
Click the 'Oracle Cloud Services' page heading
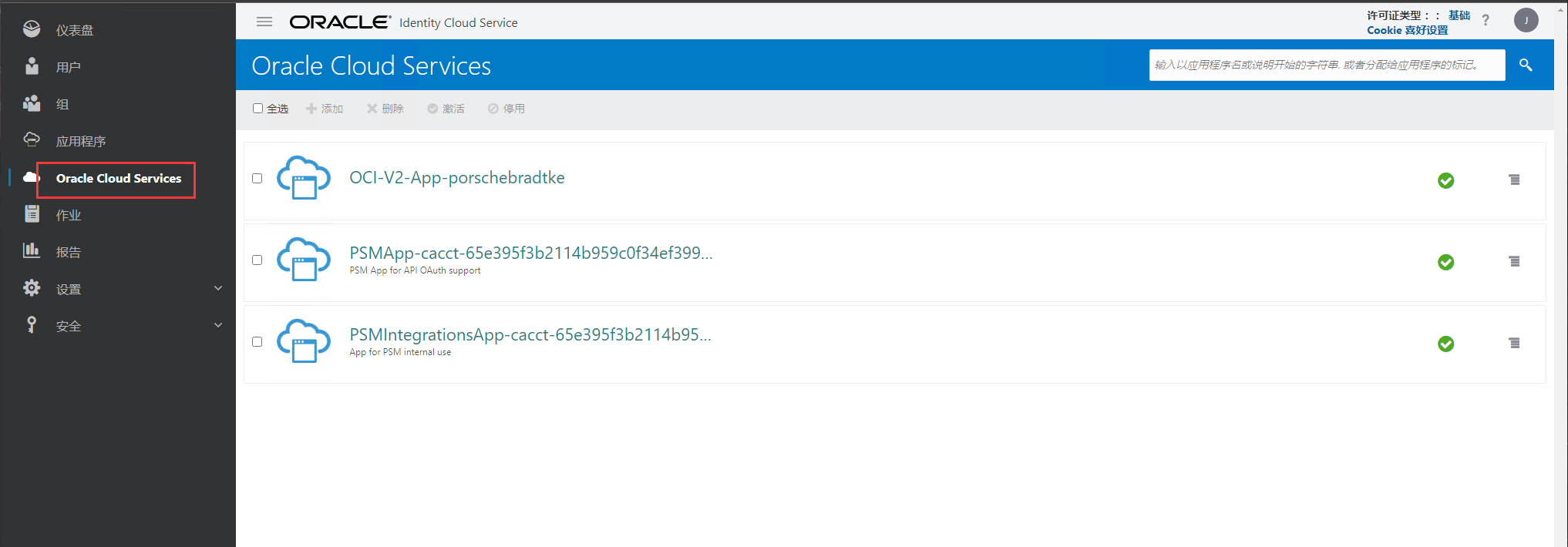(371, 65)
